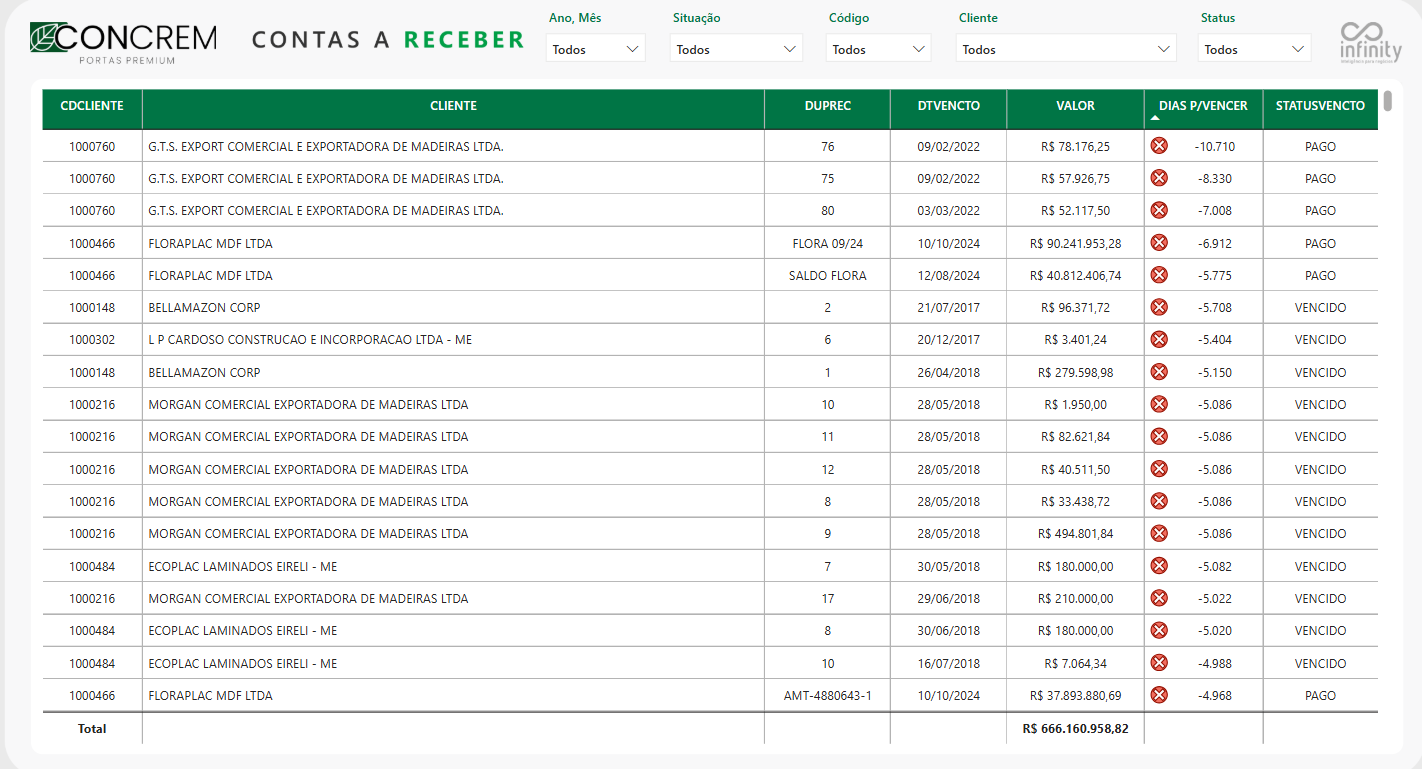Open the Cliente filter dropdown

pos(1065,48)
